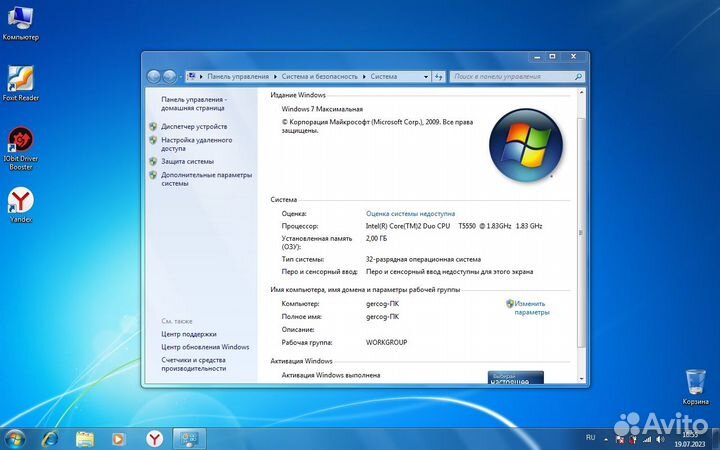Minimize the Система window
Screen dimensions: 720x450
[x=537, y=56]
